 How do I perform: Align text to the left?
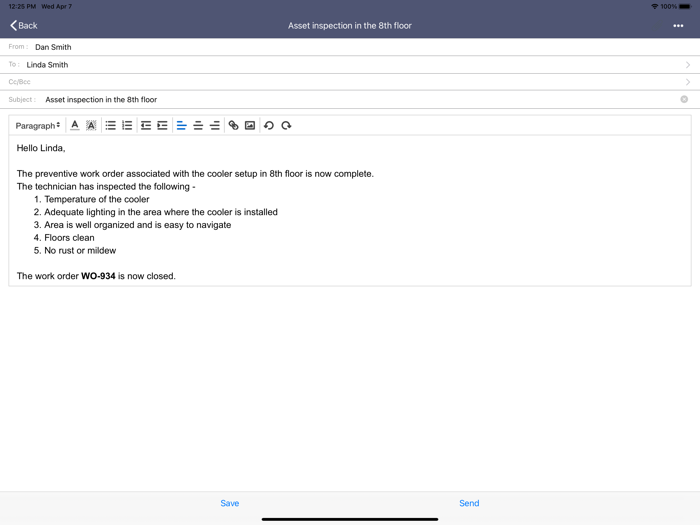pyautogui.click(x=181, y=125)
